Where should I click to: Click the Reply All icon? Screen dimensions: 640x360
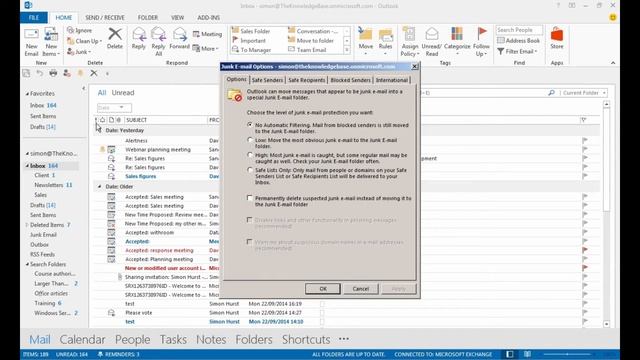[158, 35]
